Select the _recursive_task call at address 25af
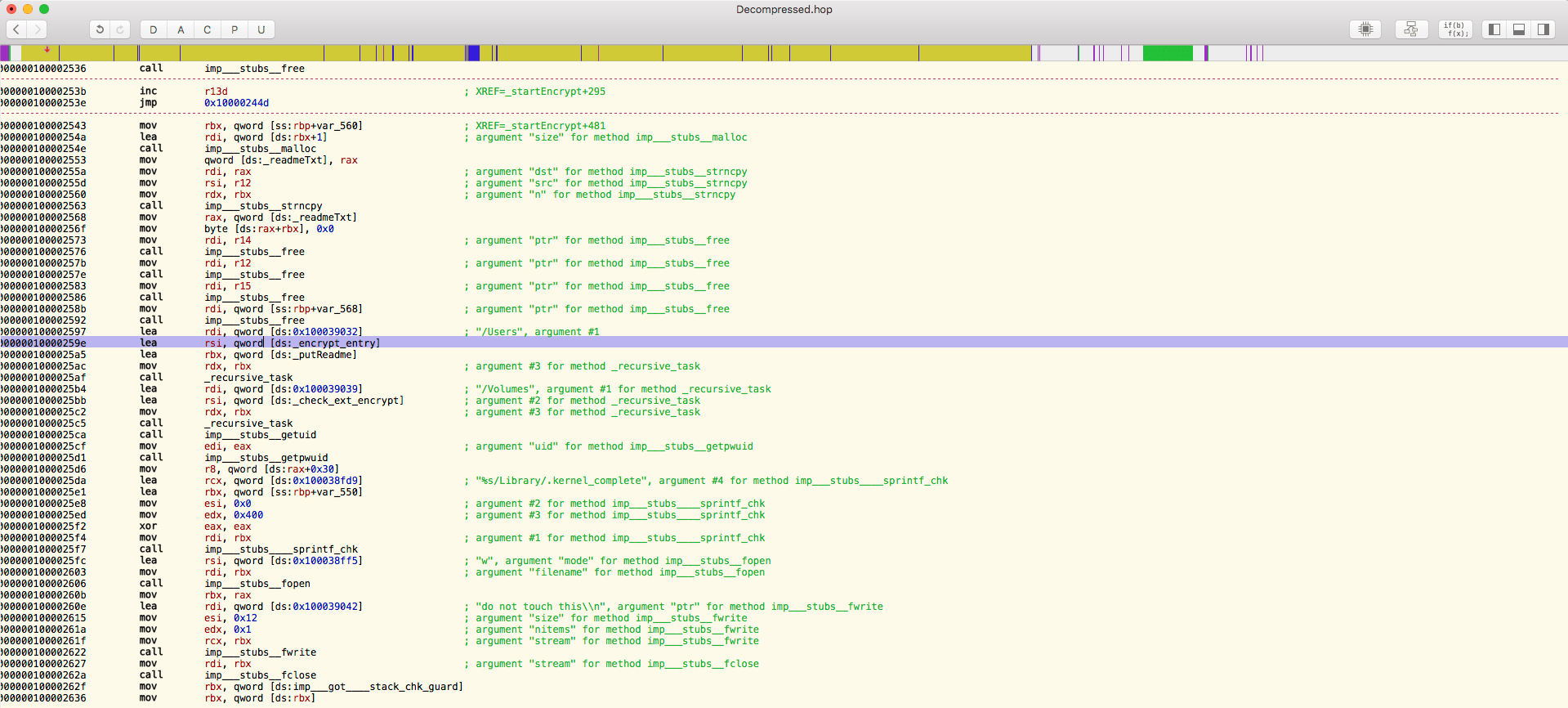This screenshot has width=1568, height=708. (248, 378)
